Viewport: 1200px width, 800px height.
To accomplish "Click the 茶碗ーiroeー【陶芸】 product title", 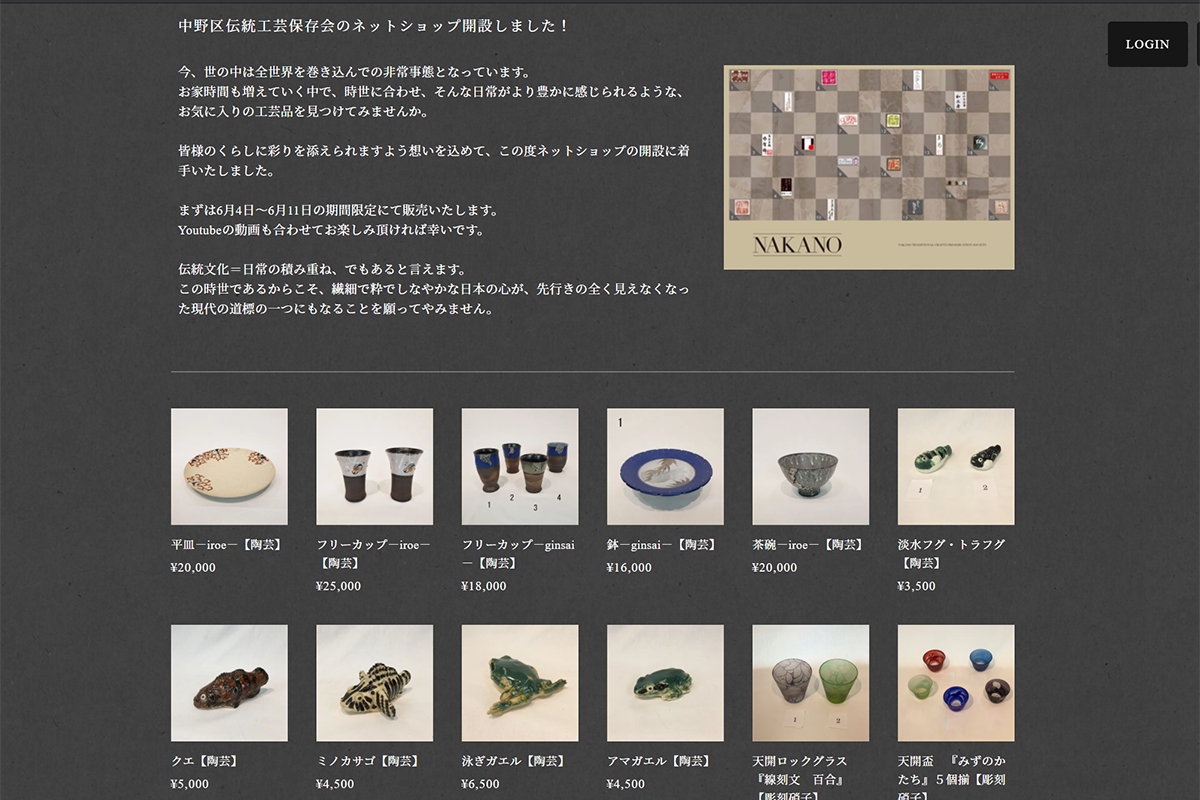I will pyautogui.click(x=807, y=545).
